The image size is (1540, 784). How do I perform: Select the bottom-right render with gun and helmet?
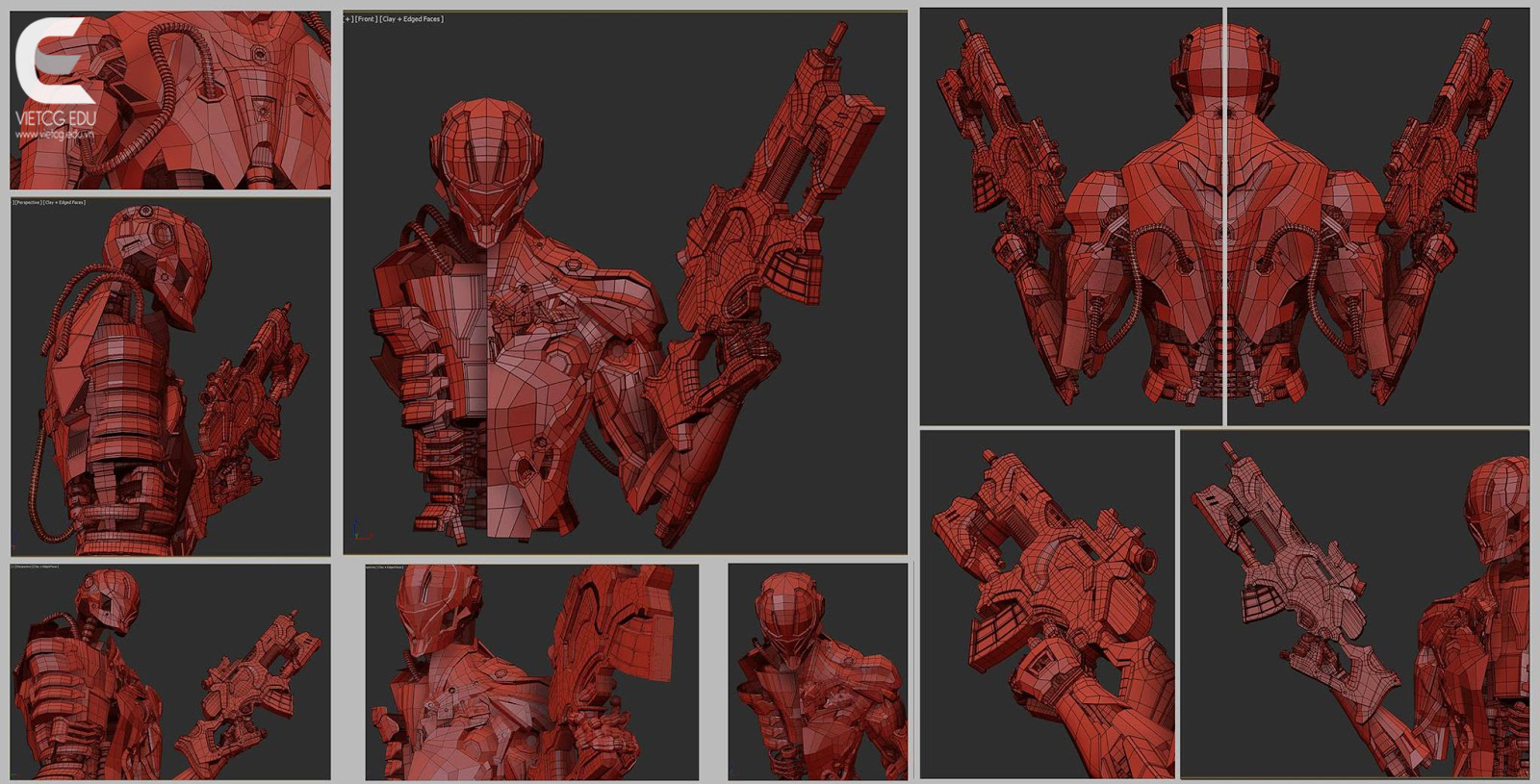[x=1354, y=604]
